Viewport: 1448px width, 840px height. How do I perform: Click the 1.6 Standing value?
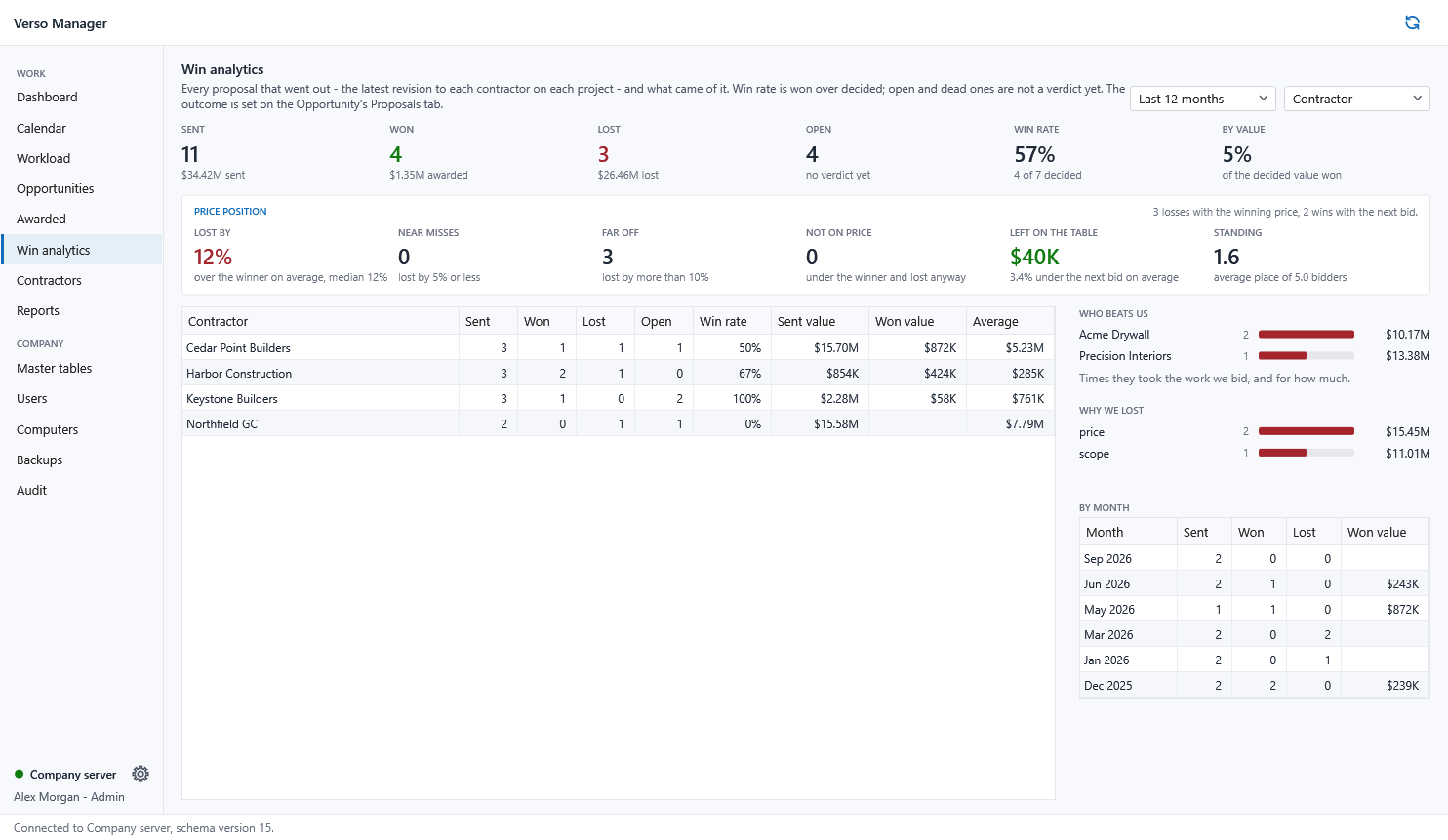1227,257
